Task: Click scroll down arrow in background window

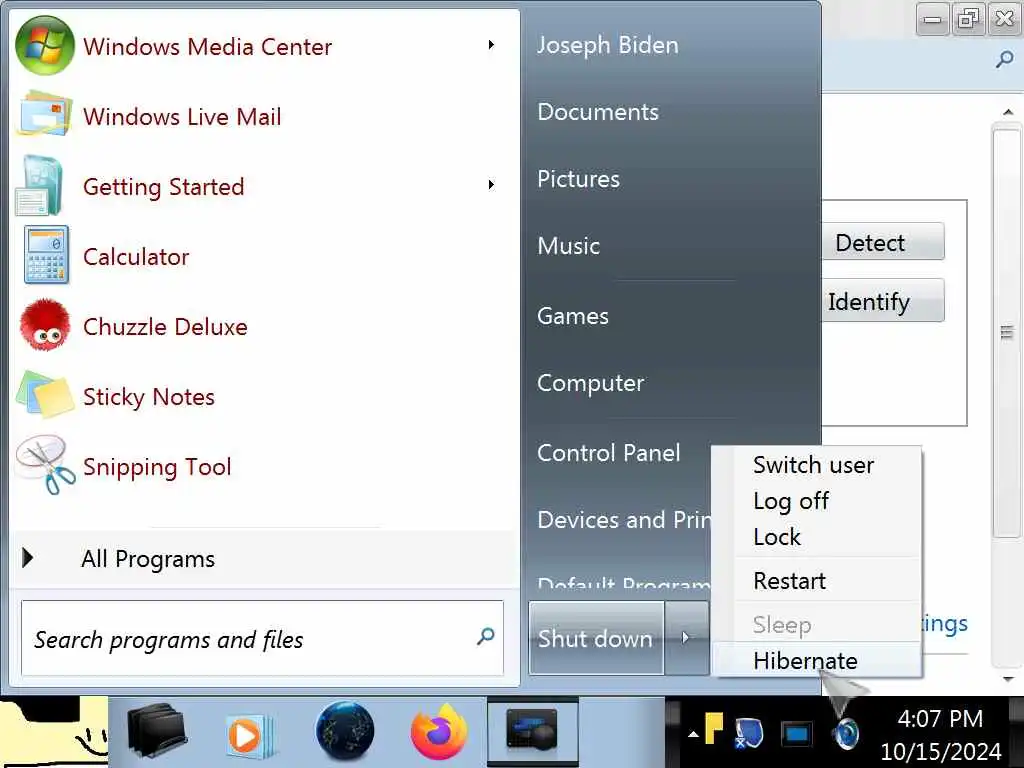Action: coord(1008,679)
